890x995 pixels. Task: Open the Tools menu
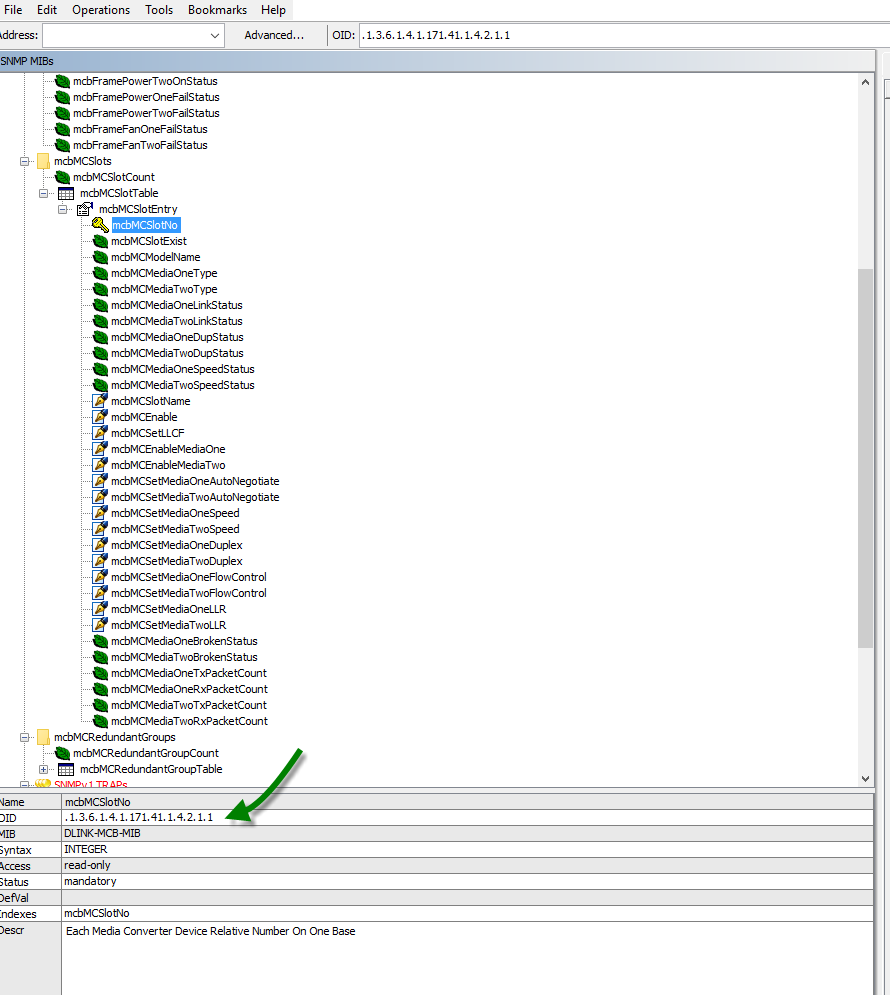[x=159, y=10]
